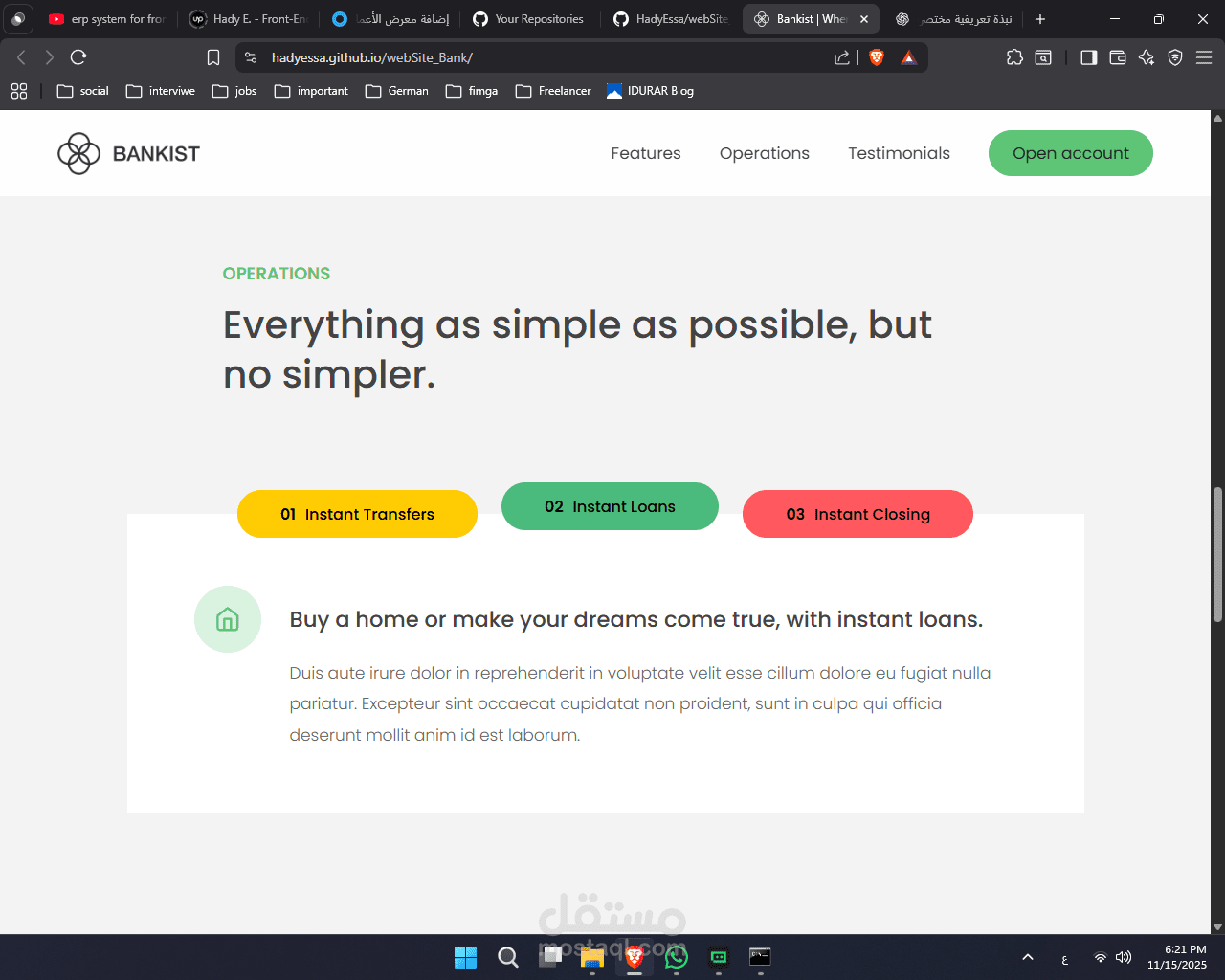Open the terminal icon on the taskbar
Screen dimensions: 1225x980
click(x=760, y=957)
